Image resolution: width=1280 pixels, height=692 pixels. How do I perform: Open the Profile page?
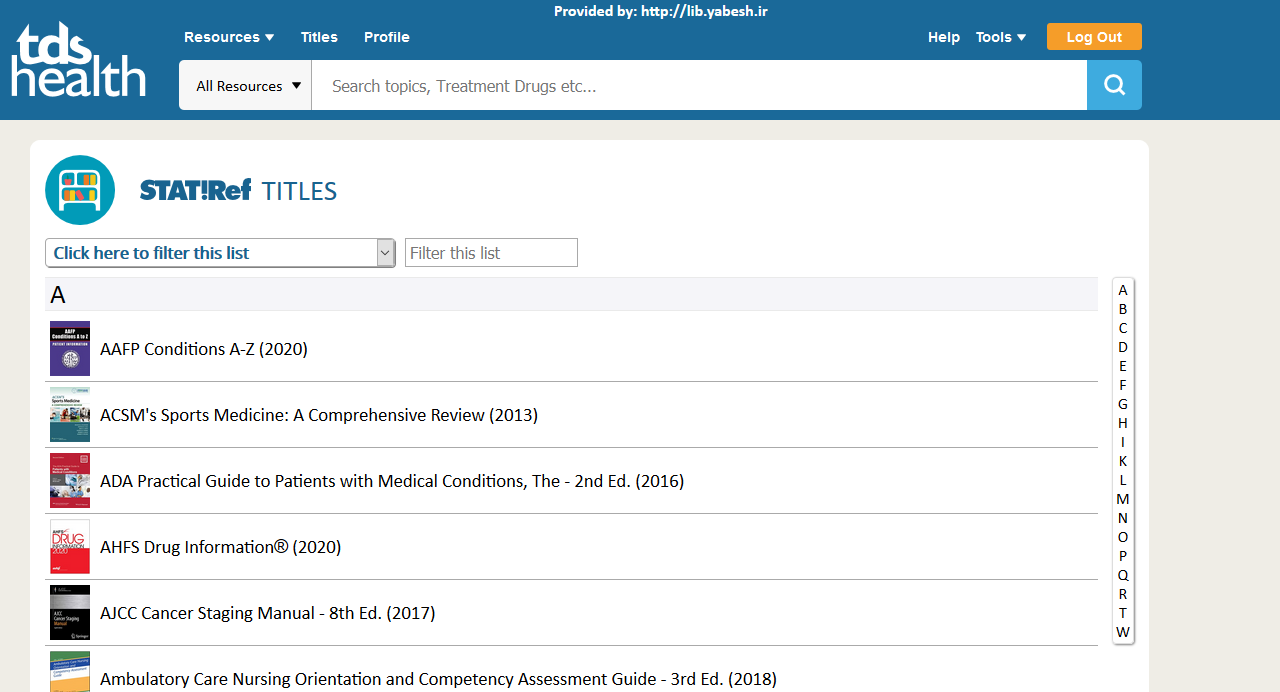point(387,37)
